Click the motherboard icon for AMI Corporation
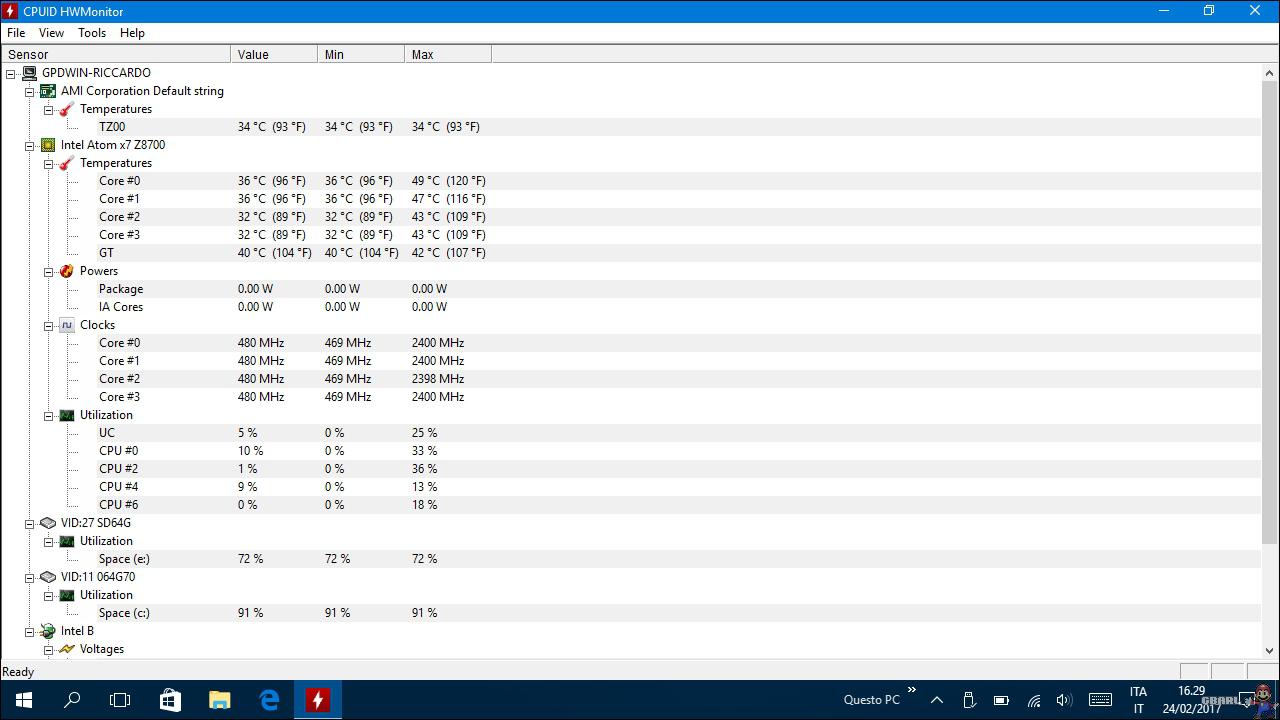This screenshot has width=1280, height=720. [47, 91]
